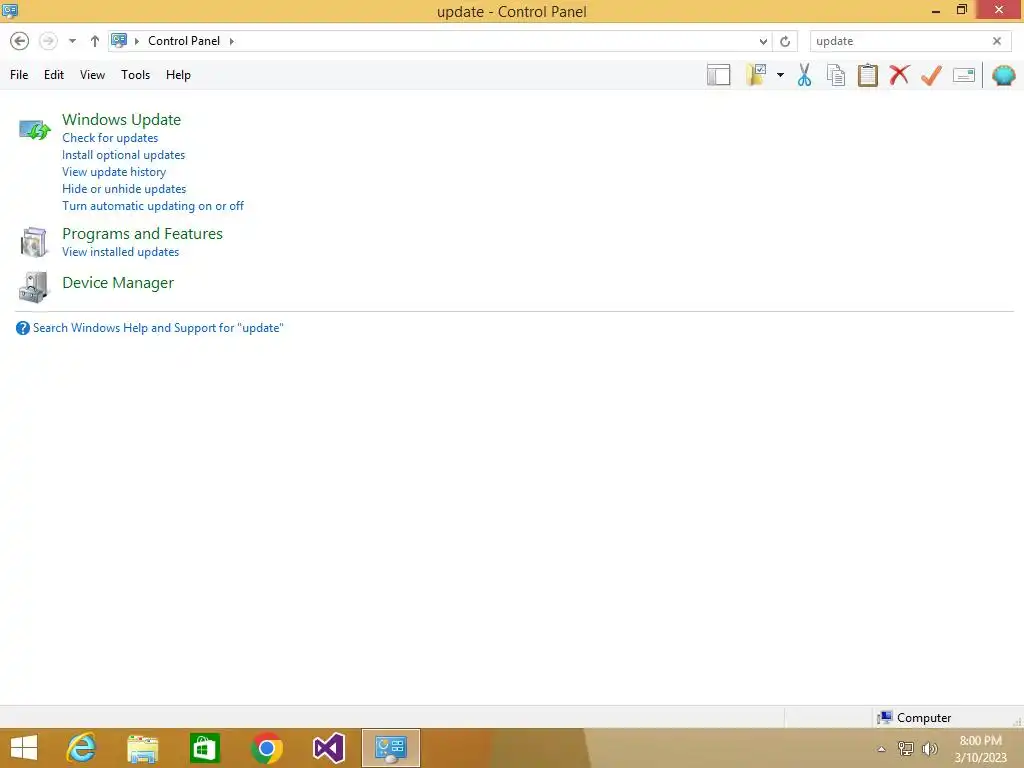Screen dimensions: 1024x768
Task: Click Hide or unhide updates link
Action: 124,189
